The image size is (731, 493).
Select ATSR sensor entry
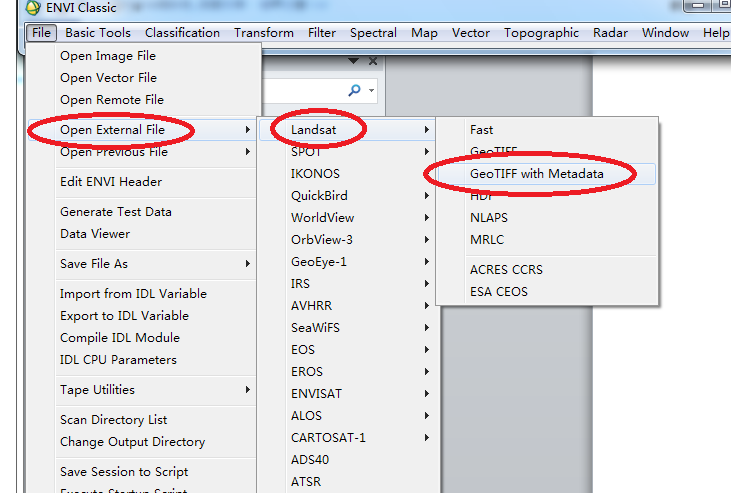coord(347,482)
